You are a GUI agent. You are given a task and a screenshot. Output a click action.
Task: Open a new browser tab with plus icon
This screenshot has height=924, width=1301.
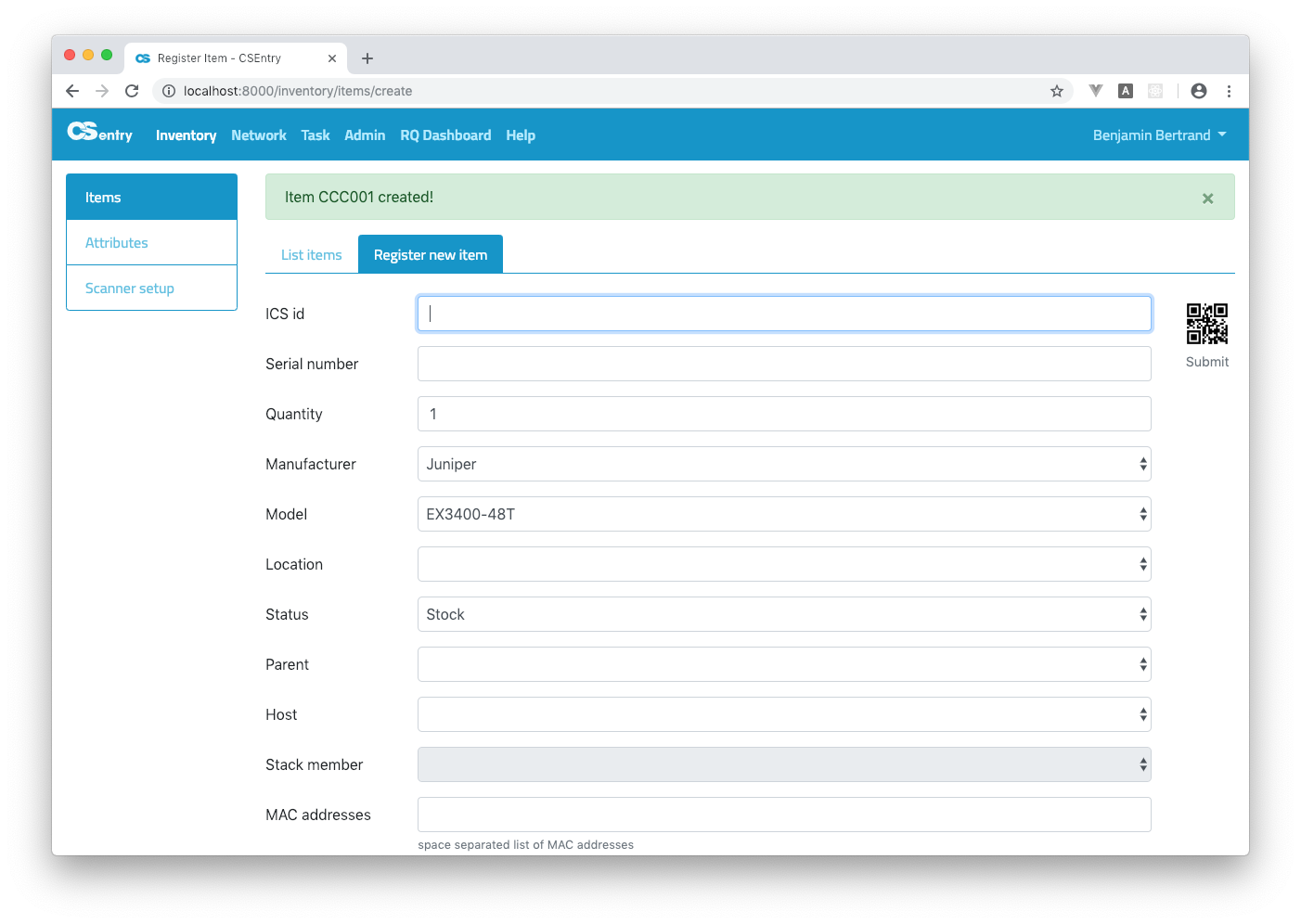click(x=367, y=58)
